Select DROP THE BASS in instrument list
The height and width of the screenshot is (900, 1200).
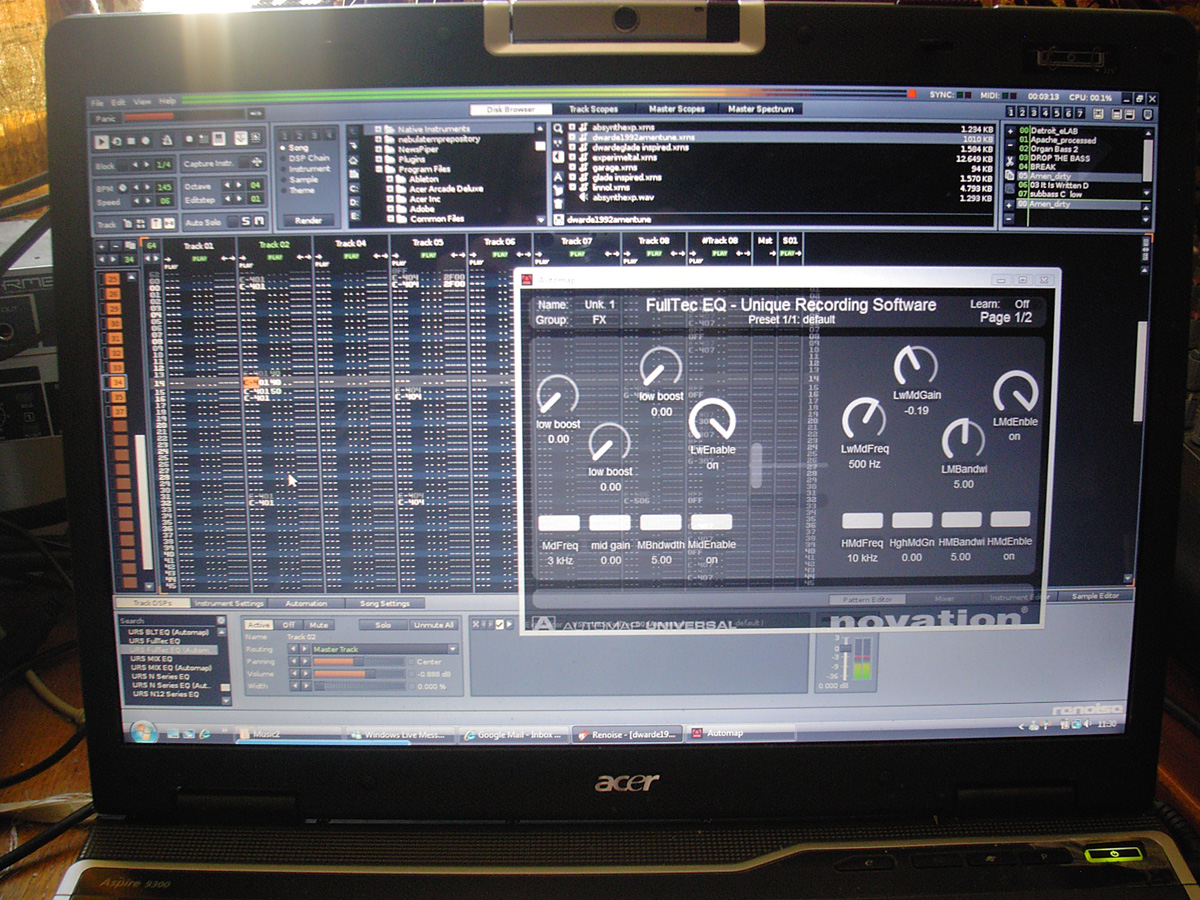click(x=1060, y=158)
